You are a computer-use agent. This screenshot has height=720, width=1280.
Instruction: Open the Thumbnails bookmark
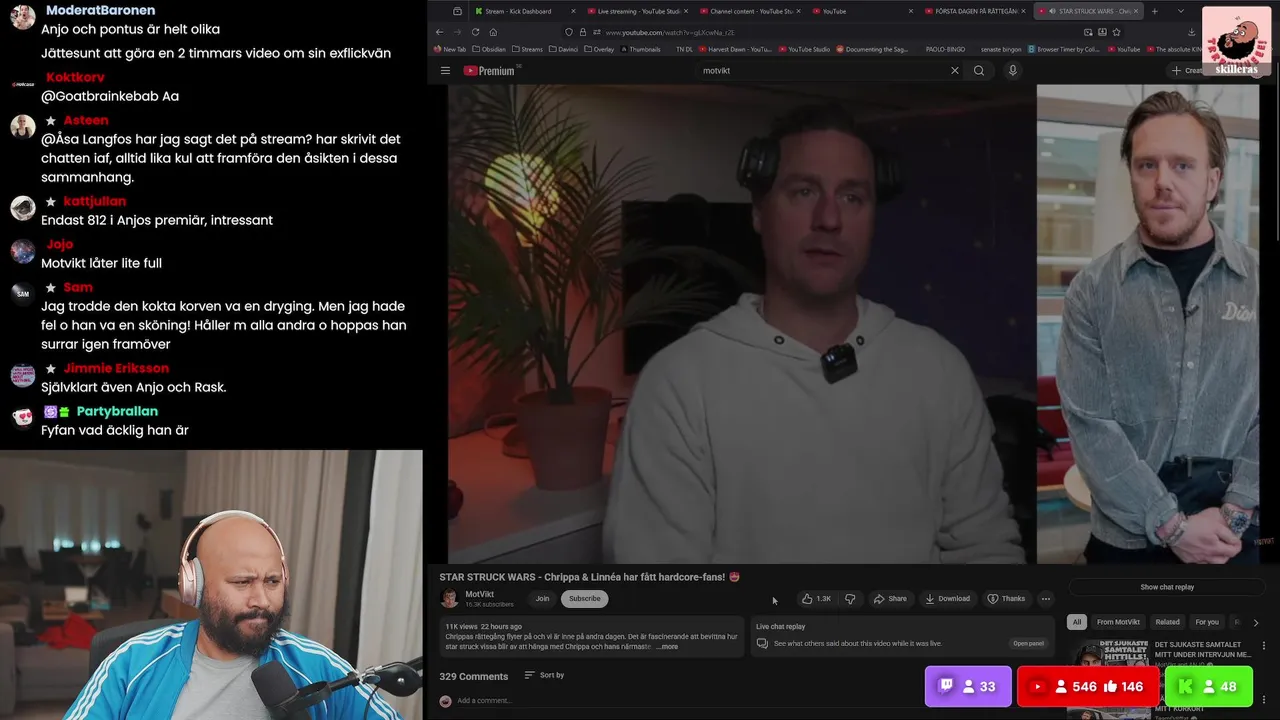(x=640, y=49)
